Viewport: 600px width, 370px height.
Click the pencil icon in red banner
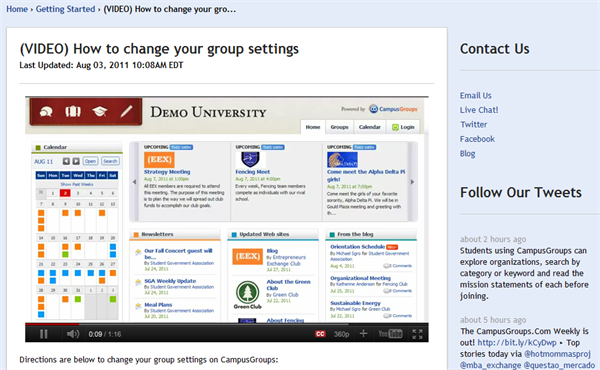[x=126, y=111]
